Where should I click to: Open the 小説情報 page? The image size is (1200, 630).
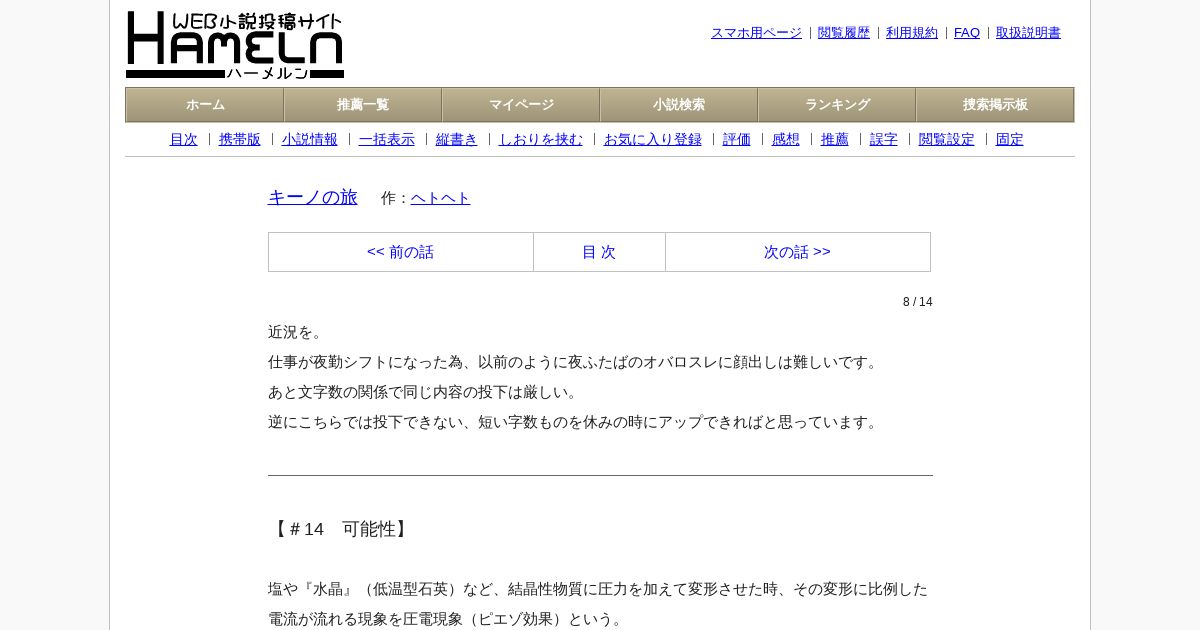coord(310,140)
